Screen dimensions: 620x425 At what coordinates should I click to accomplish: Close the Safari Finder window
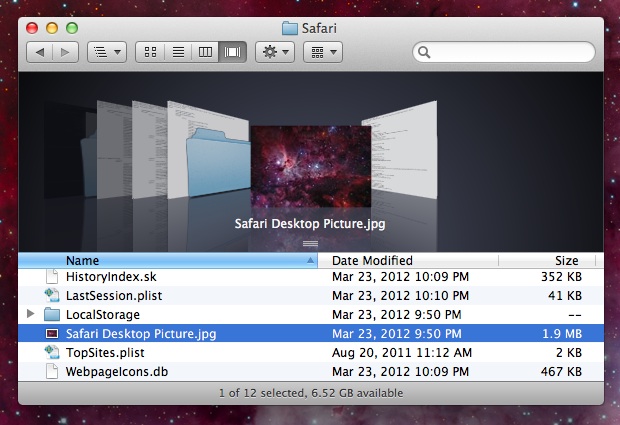(x=32, y=28)
